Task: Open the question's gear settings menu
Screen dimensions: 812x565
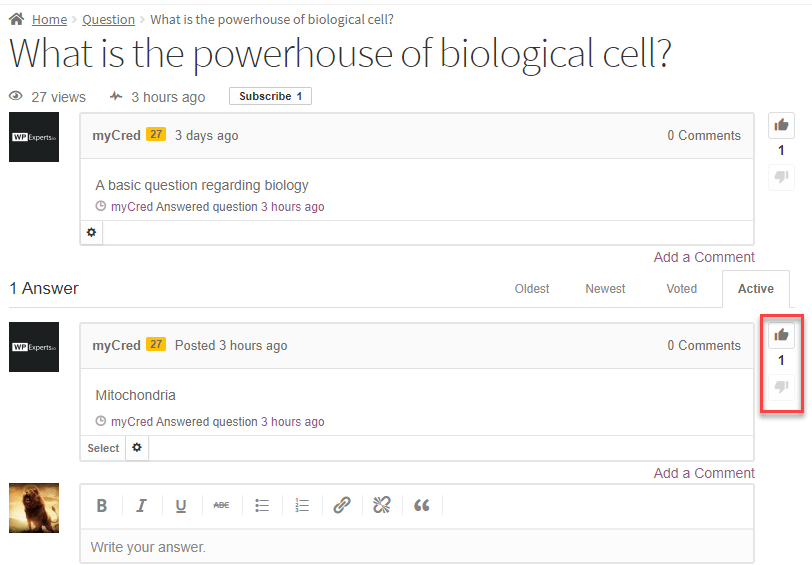Action: point(92,232)
